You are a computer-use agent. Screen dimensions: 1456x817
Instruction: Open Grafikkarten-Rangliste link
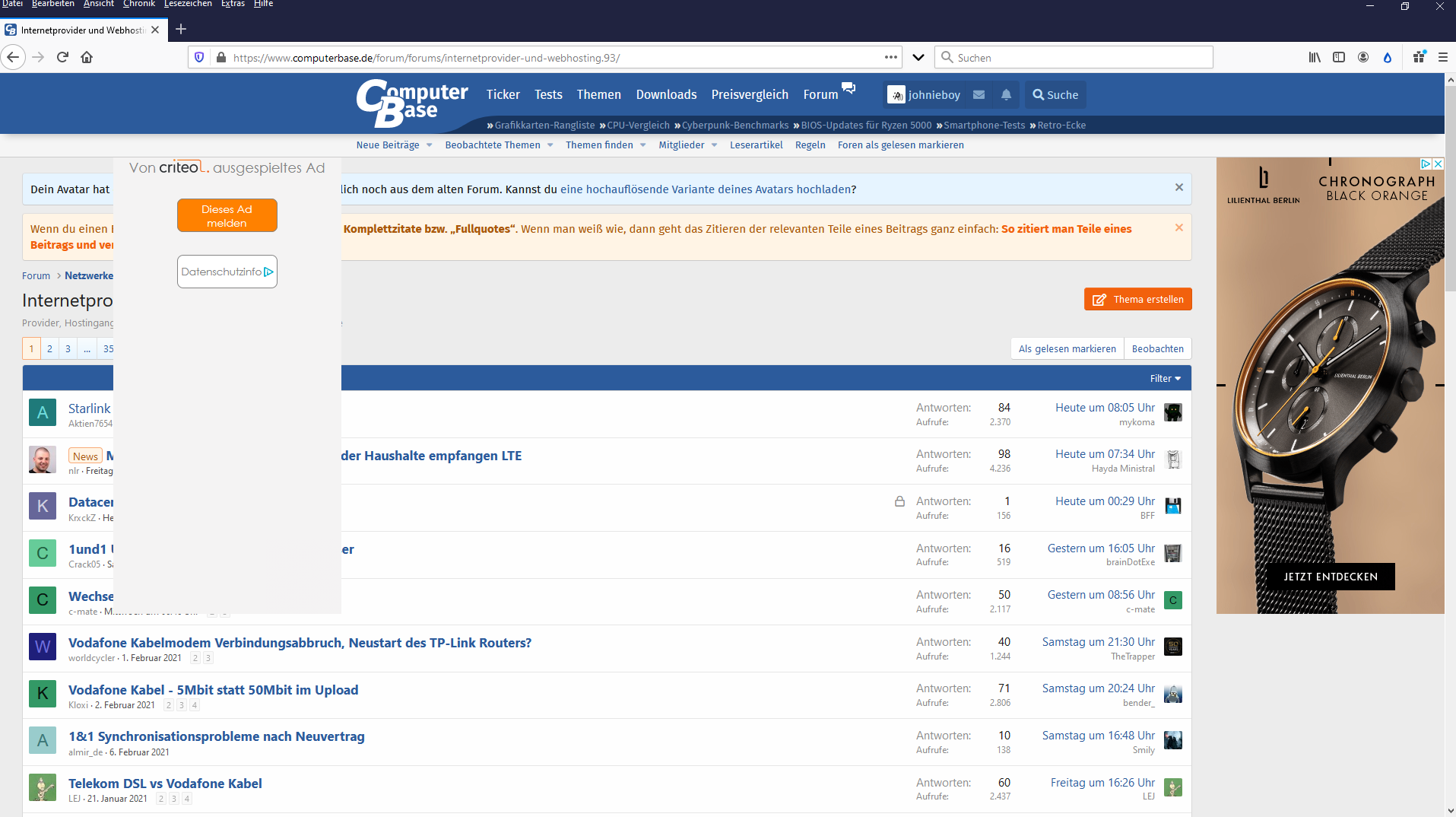(544, 126)
